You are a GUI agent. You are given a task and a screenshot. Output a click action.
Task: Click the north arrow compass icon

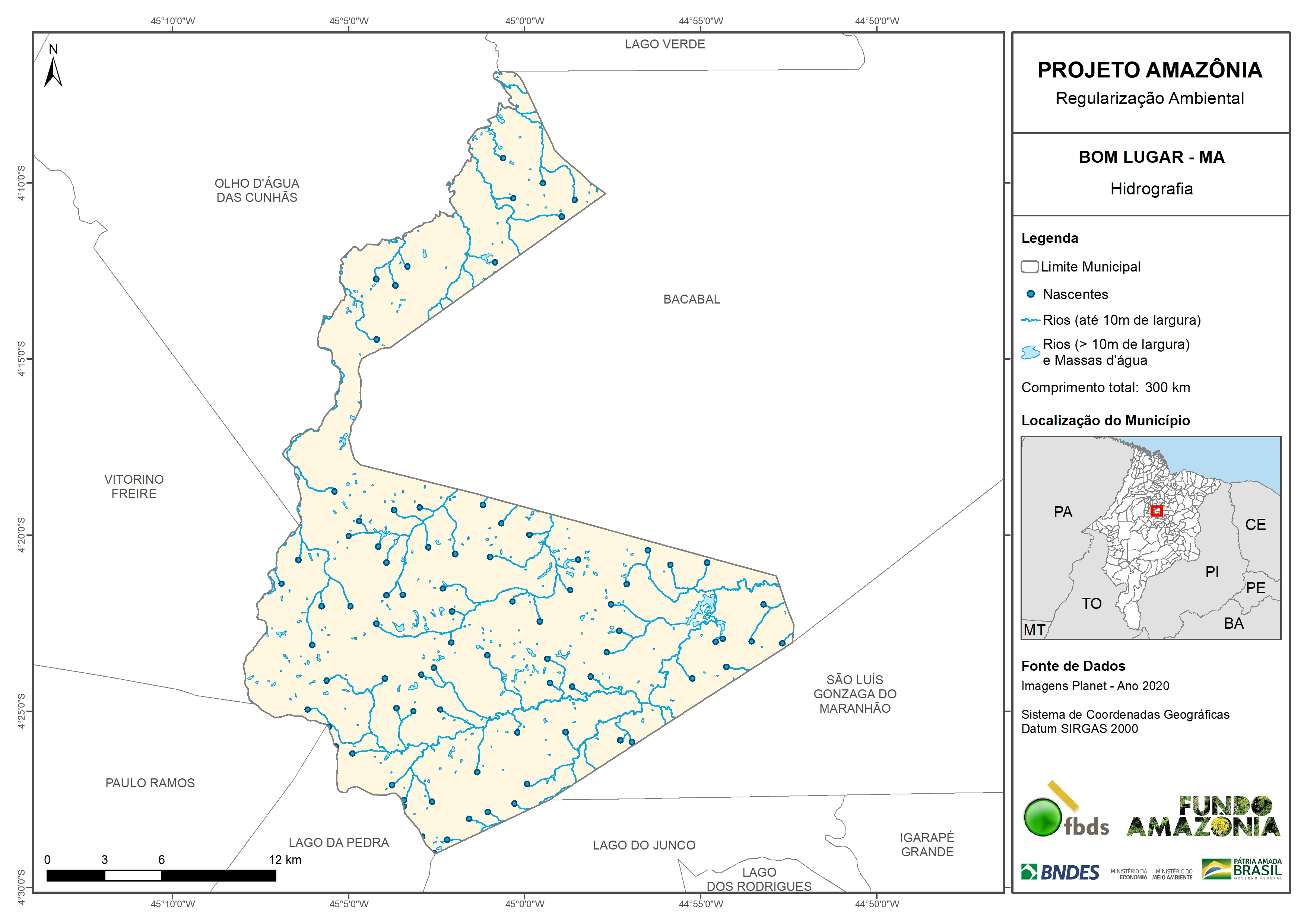[53, 72]
